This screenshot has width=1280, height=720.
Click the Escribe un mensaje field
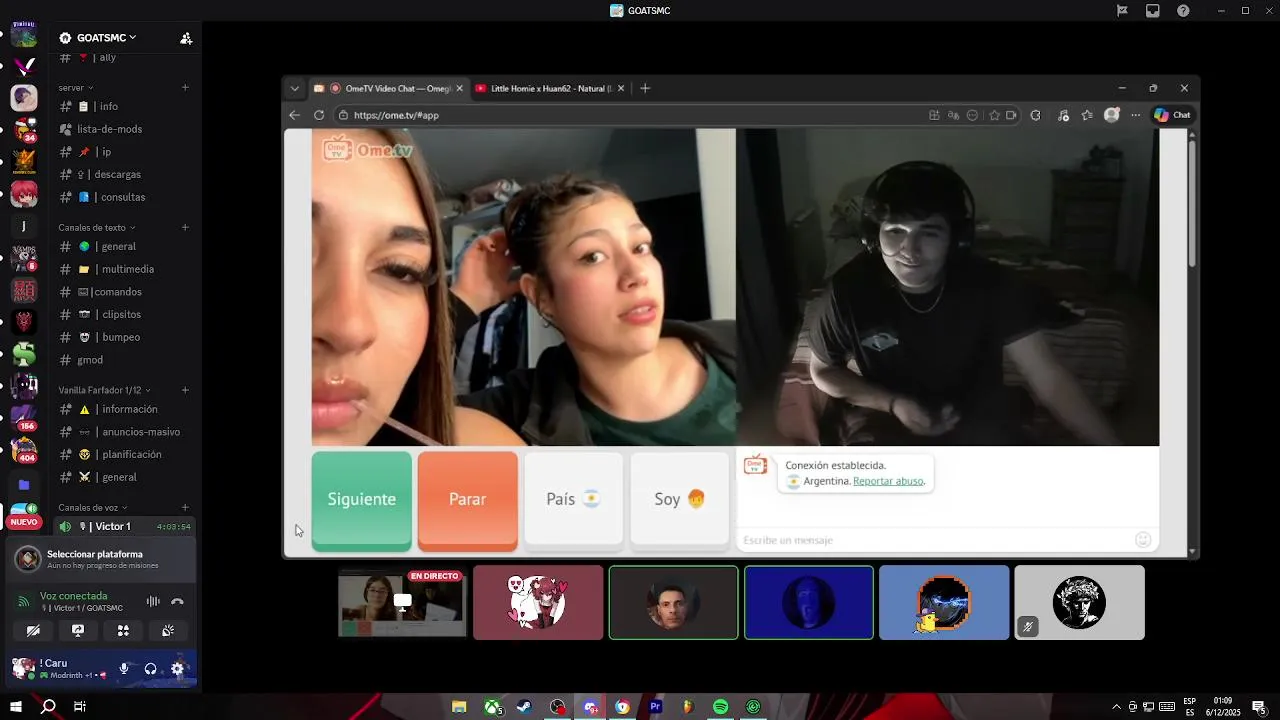[935, 540]
